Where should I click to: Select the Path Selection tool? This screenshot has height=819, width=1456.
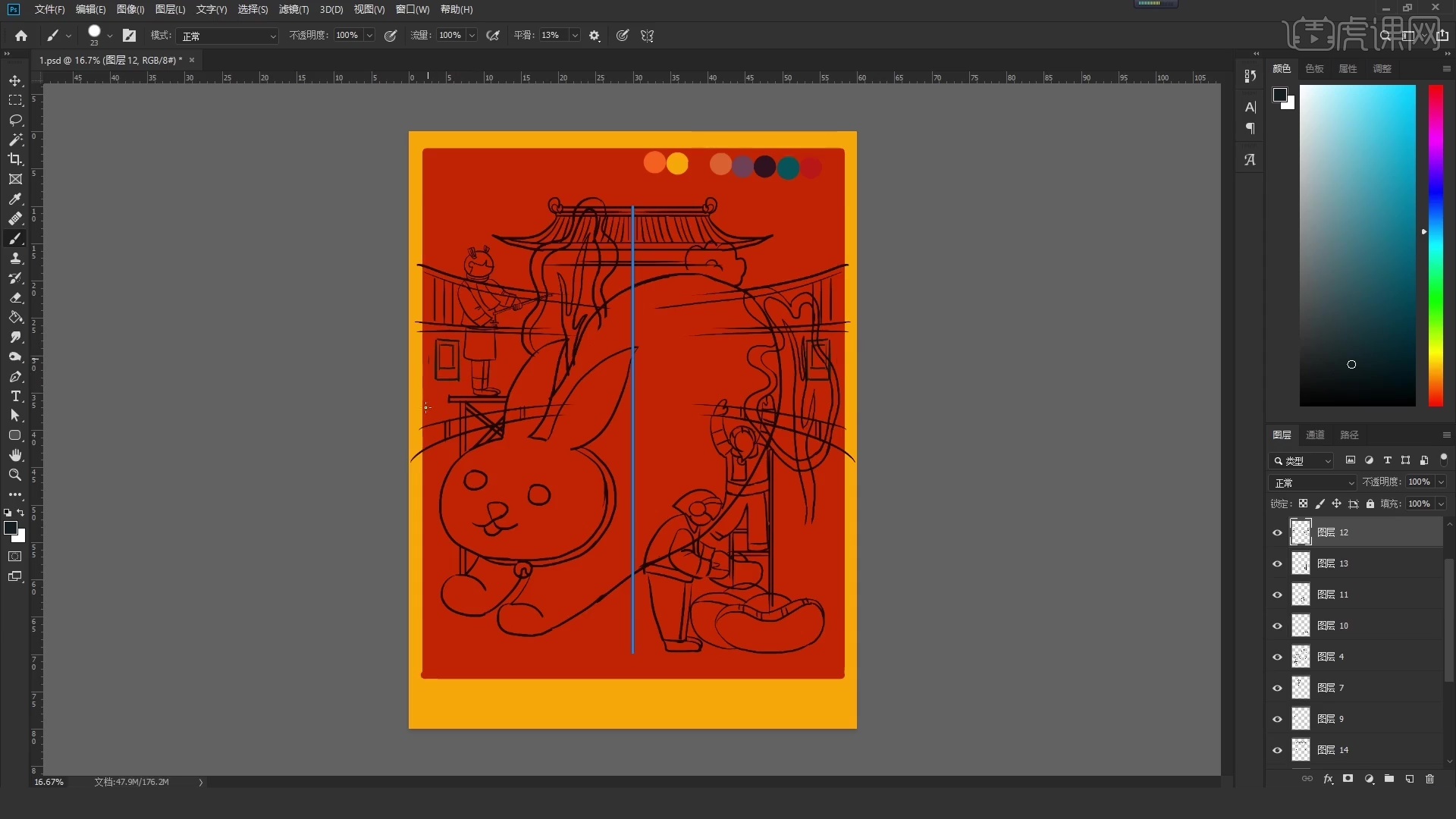pyautogui.click(x=15, y=416)
